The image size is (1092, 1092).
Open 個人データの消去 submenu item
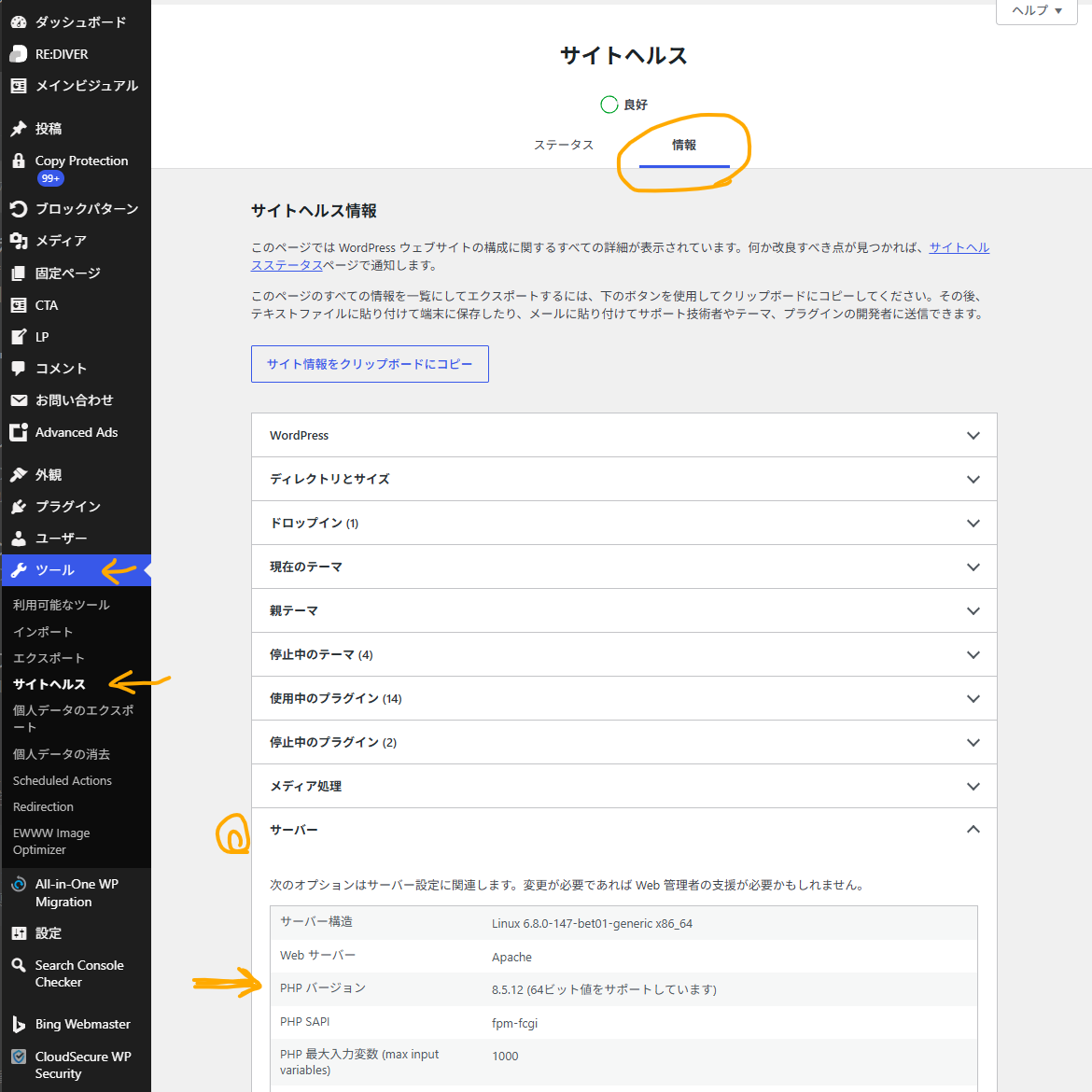click(62, 754)
